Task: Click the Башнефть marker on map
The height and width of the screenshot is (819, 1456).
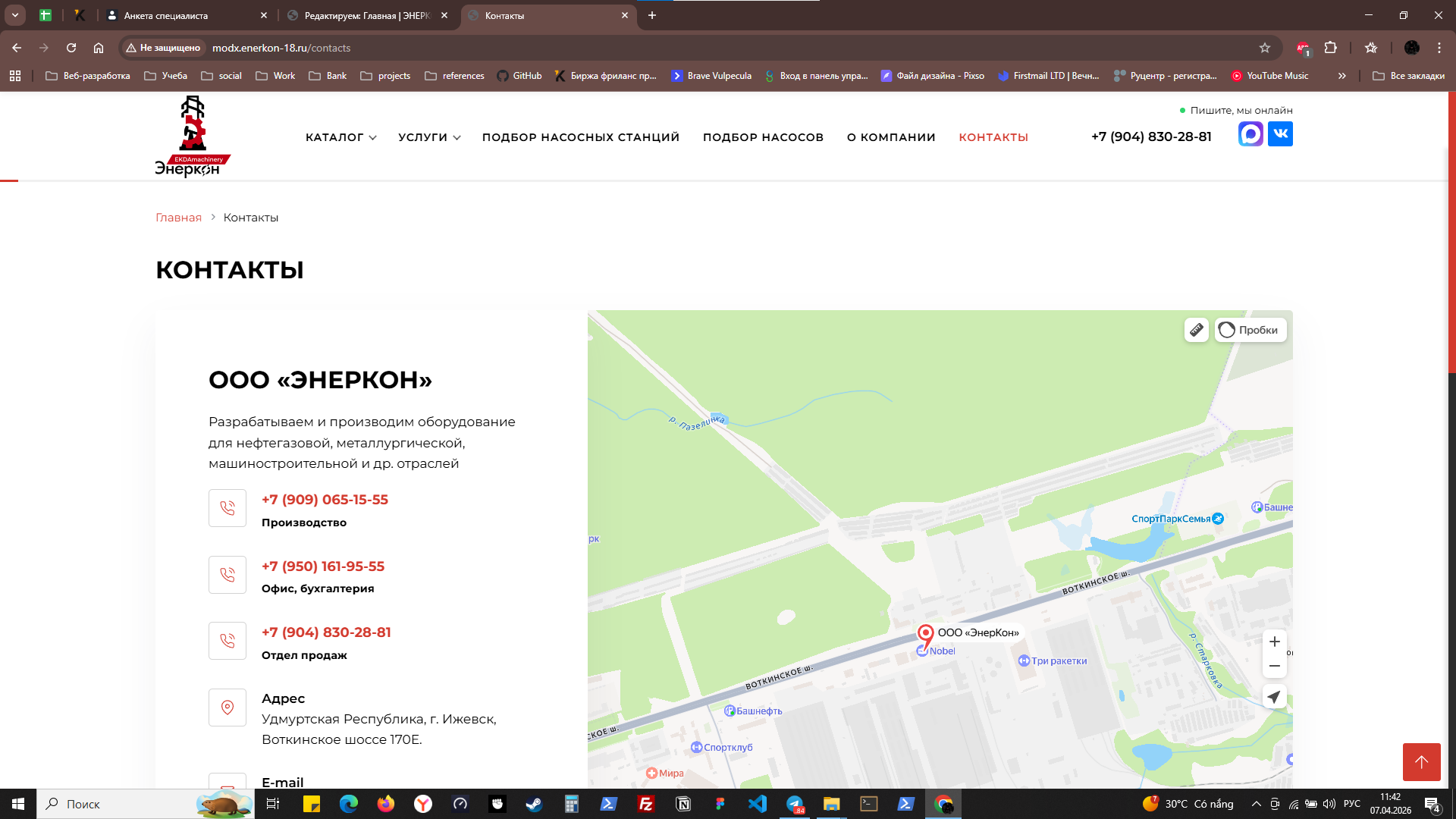Action: (x=753, y=711)
